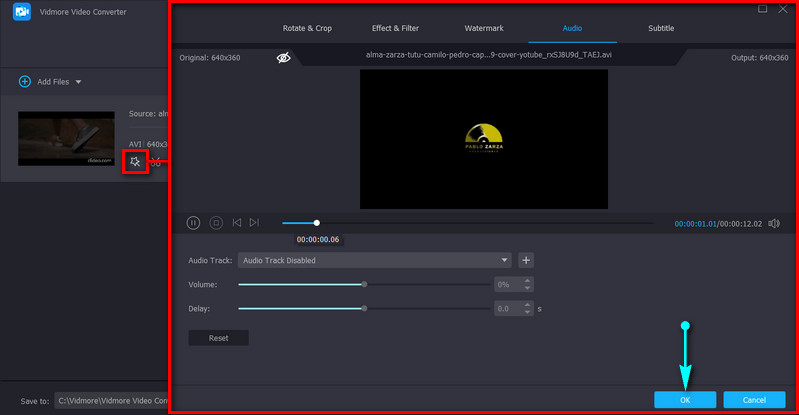Viewport: 799px width, 415px height.
Task: Click the Reset button
Action: pyautogui.click(x=218, y=338)
